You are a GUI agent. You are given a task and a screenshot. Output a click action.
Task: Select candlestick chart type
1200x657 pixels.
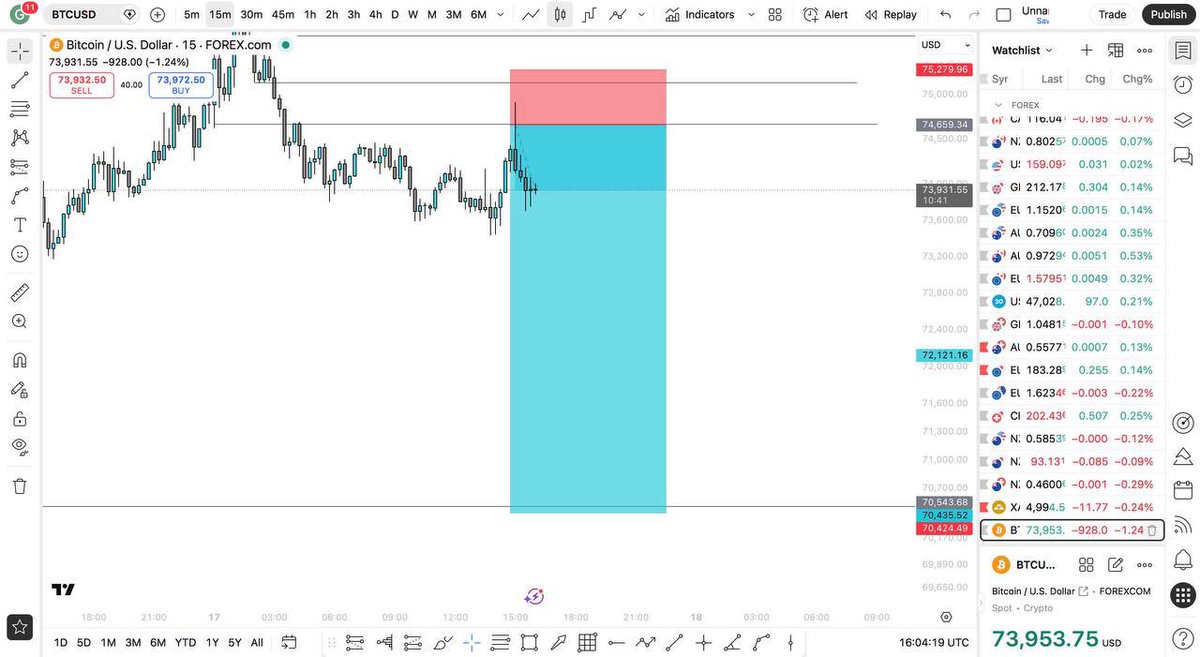click(x=560, y=15)
